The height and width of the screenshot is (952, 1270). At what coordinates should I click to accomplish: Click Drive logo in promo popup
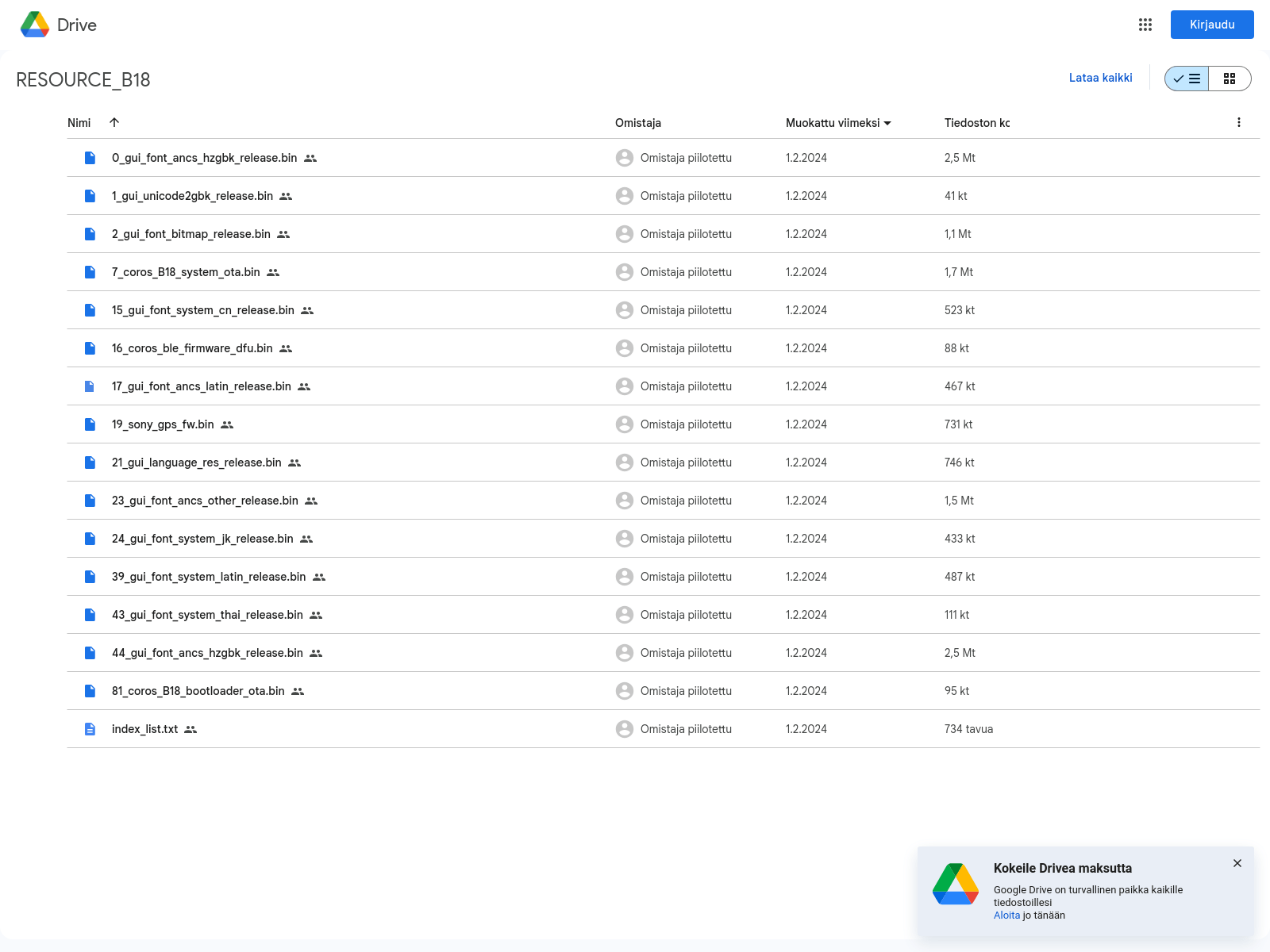[x=956, y=884]
